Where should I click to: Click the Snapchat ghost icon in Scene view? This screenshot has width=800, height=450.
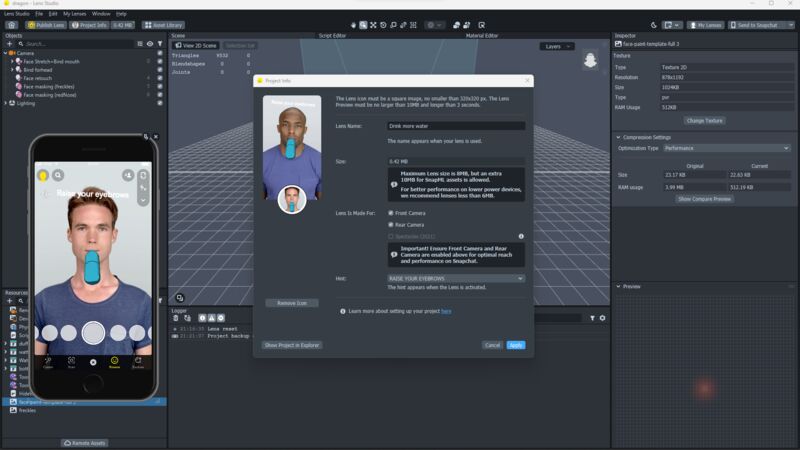point(590,60)
